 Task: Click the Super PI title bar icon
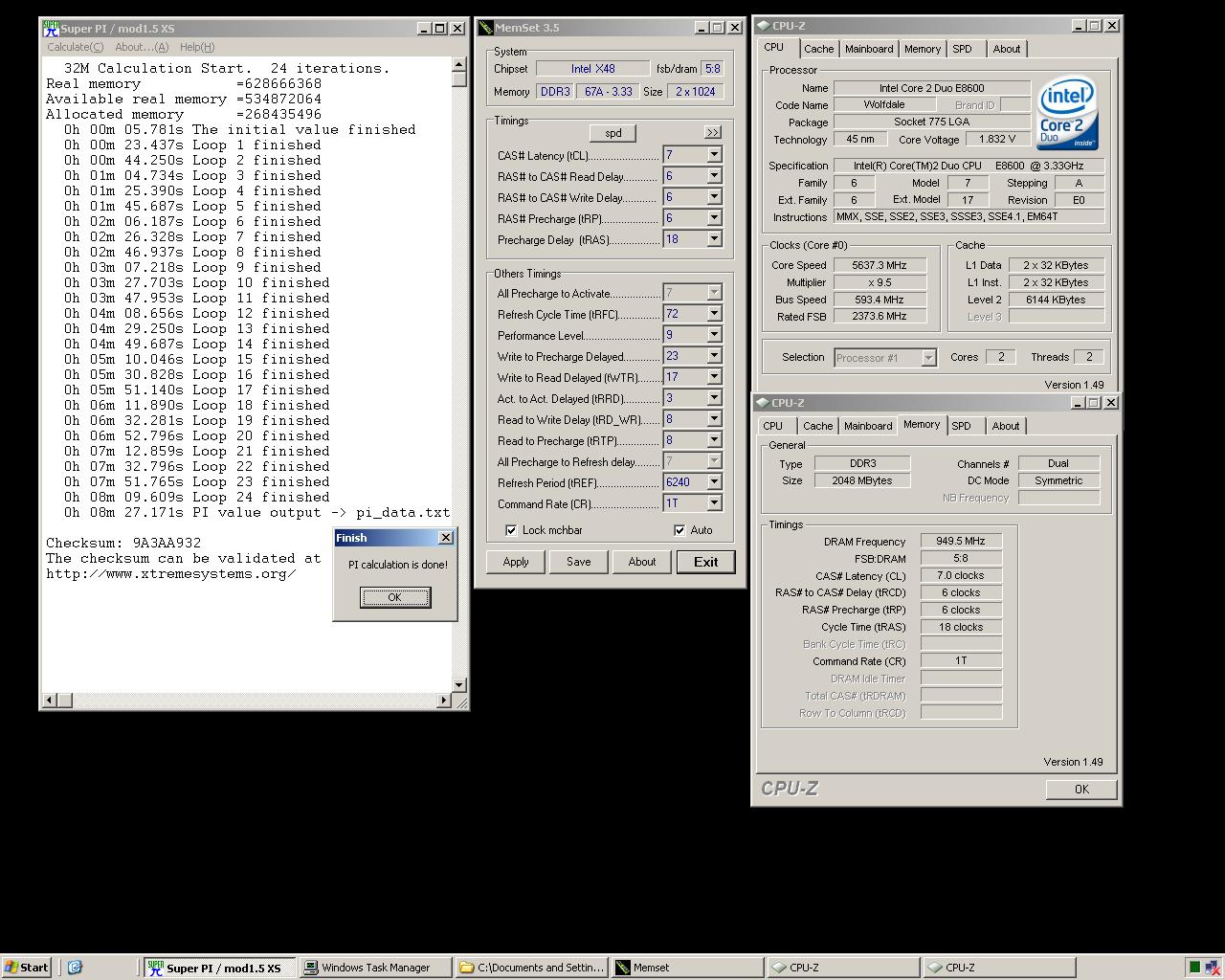(51, 29)
